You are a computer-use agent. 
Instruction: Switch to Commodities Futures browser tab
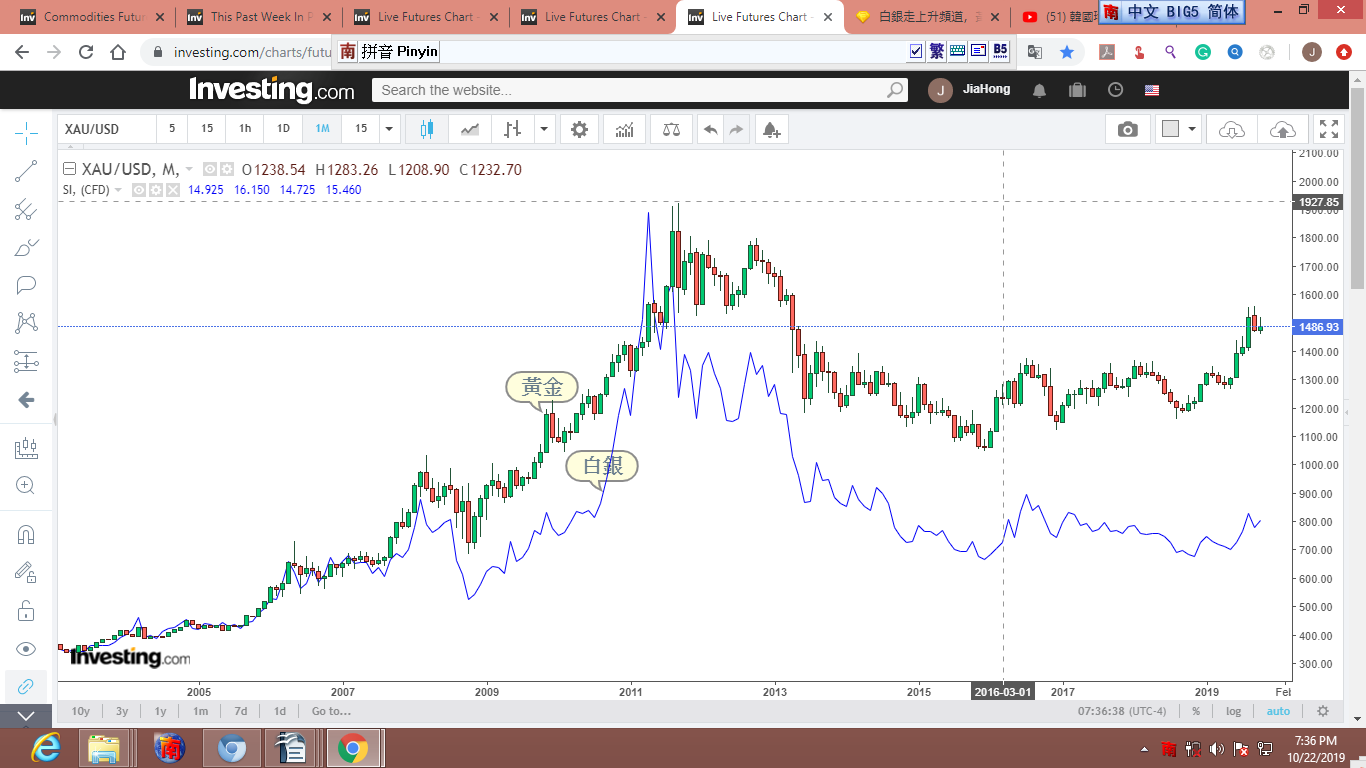pyautogui.click(x=90, y=17)
